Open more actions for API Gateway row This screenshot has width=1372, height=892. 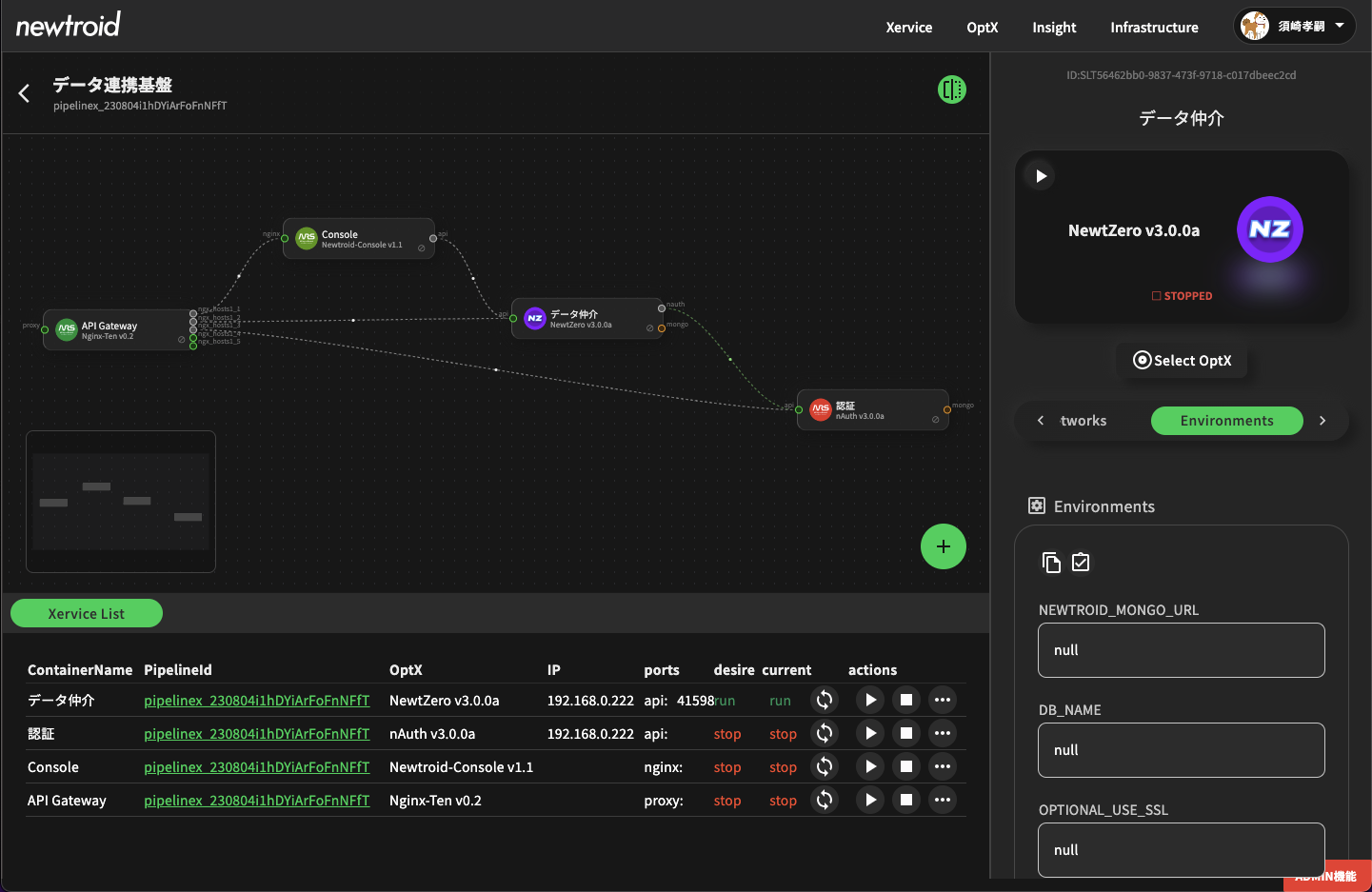click(943, 800)
